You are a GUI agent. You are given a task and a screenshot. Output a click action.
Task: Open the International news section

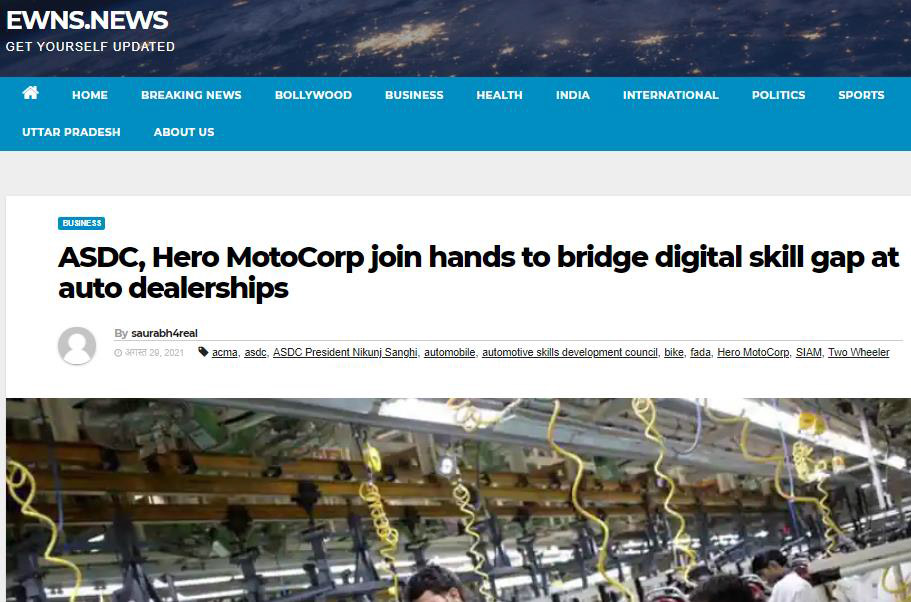(x=670, y=95)
